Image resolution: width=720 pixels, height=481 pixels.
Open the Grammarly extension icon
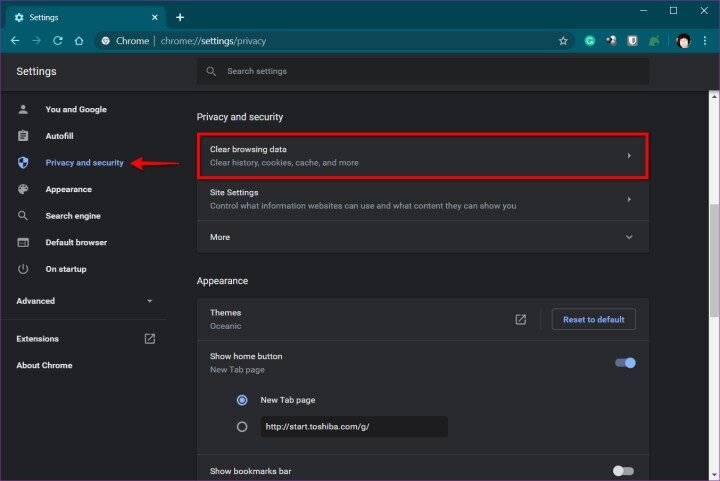click(590, 41)
